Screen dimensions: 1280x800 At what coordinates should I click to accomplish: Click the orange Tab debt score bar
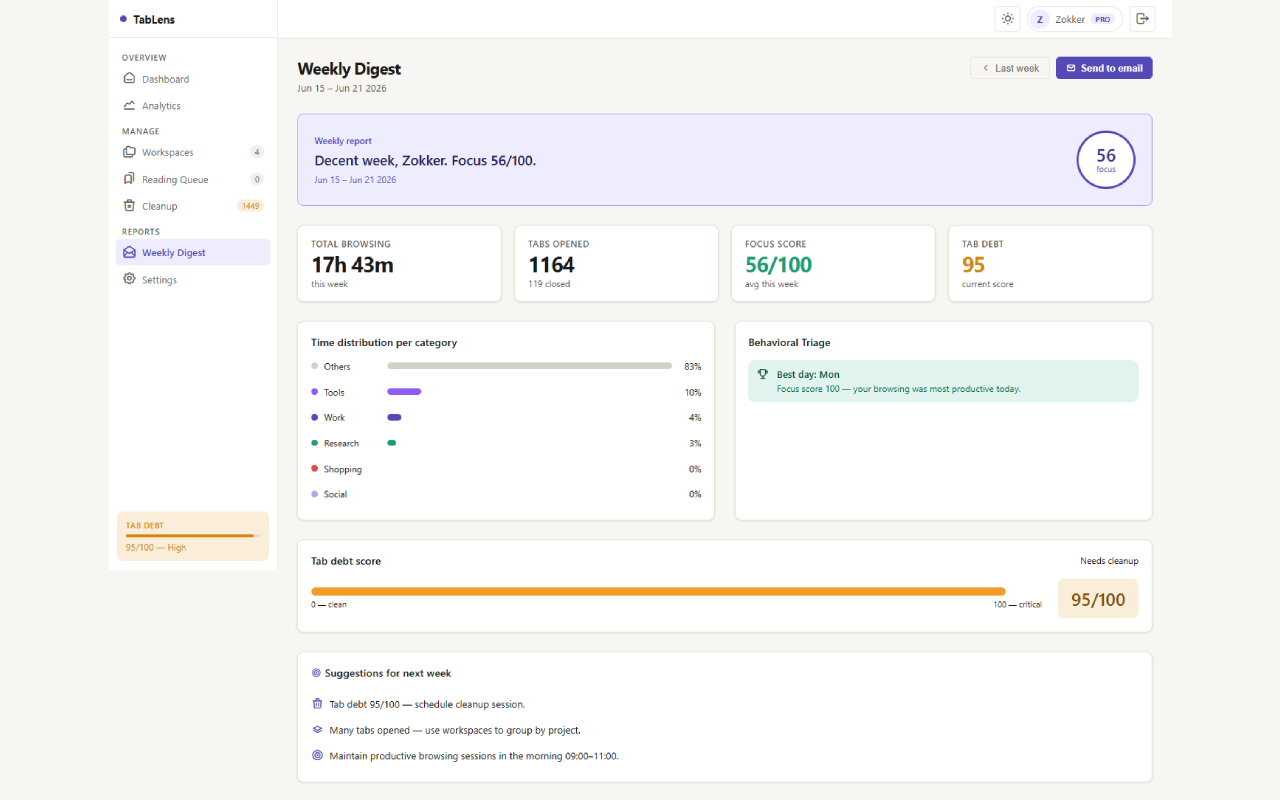click(658, 591)
